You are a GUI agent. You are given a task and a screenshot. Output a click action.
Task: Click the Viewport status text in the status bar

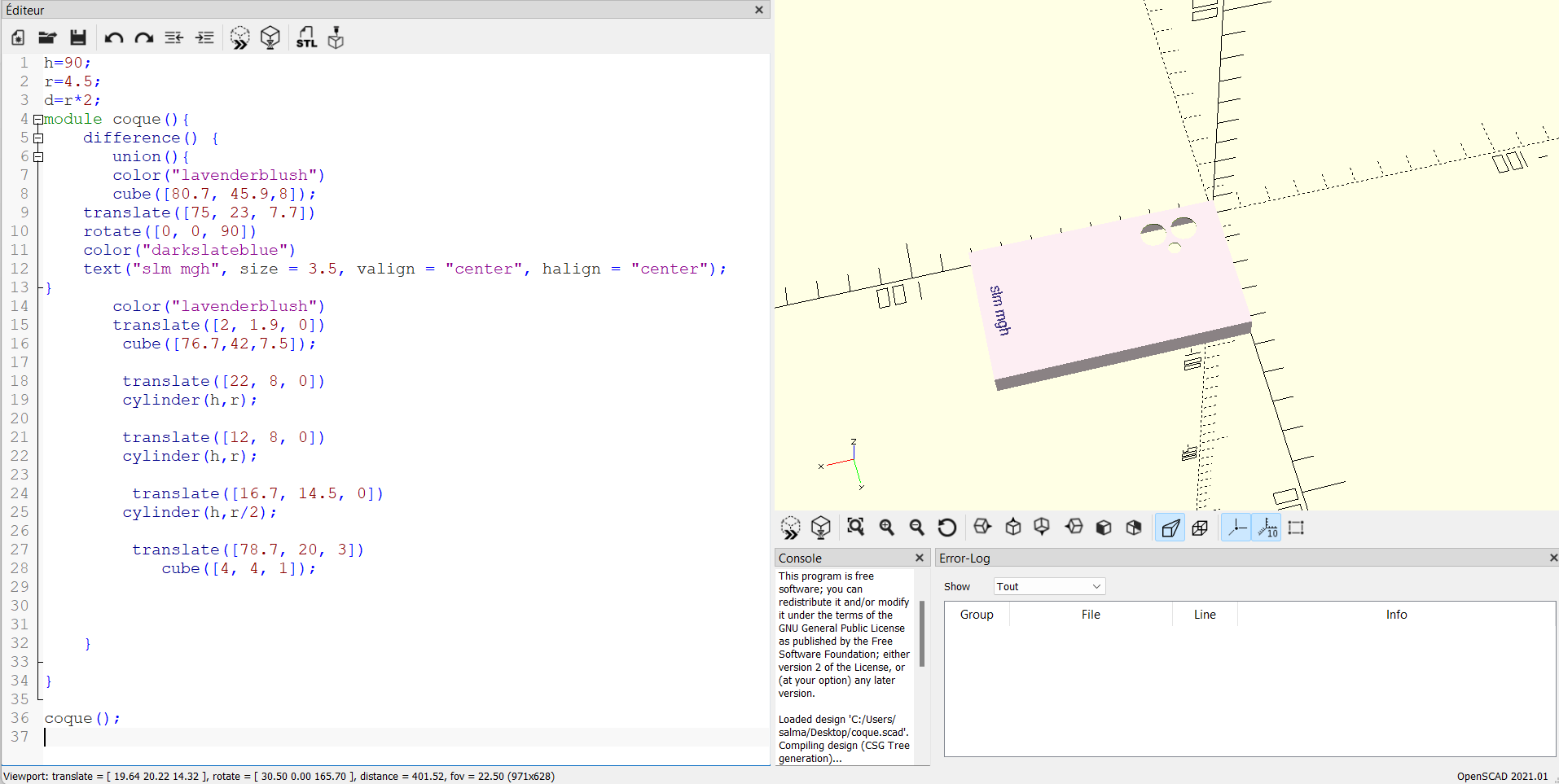coord(279,776)
